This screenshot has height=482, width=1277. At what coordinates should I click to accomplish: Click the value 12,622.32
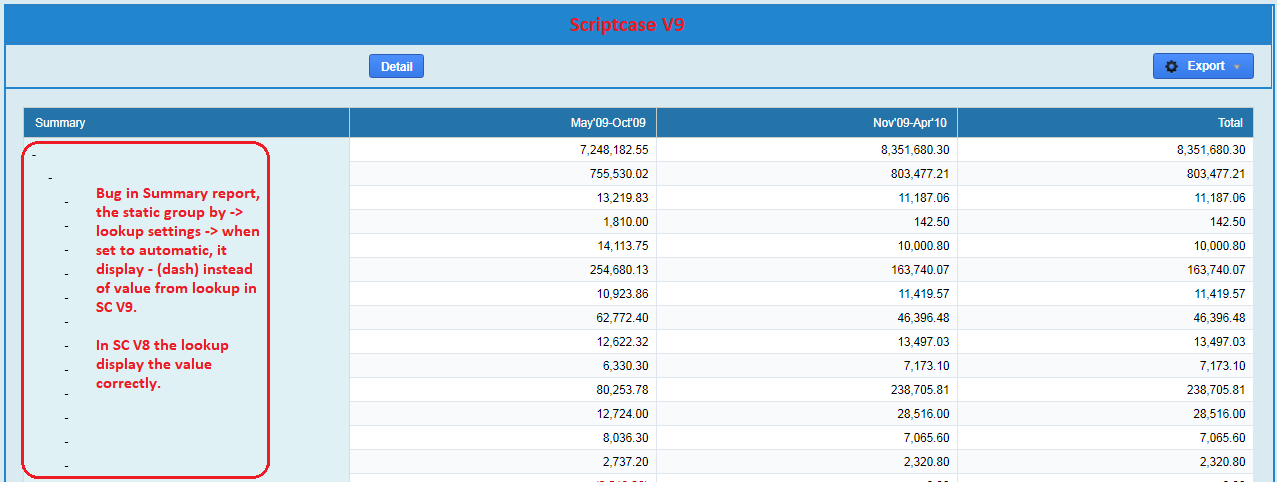pyautogui.click(x=623, y=342)
